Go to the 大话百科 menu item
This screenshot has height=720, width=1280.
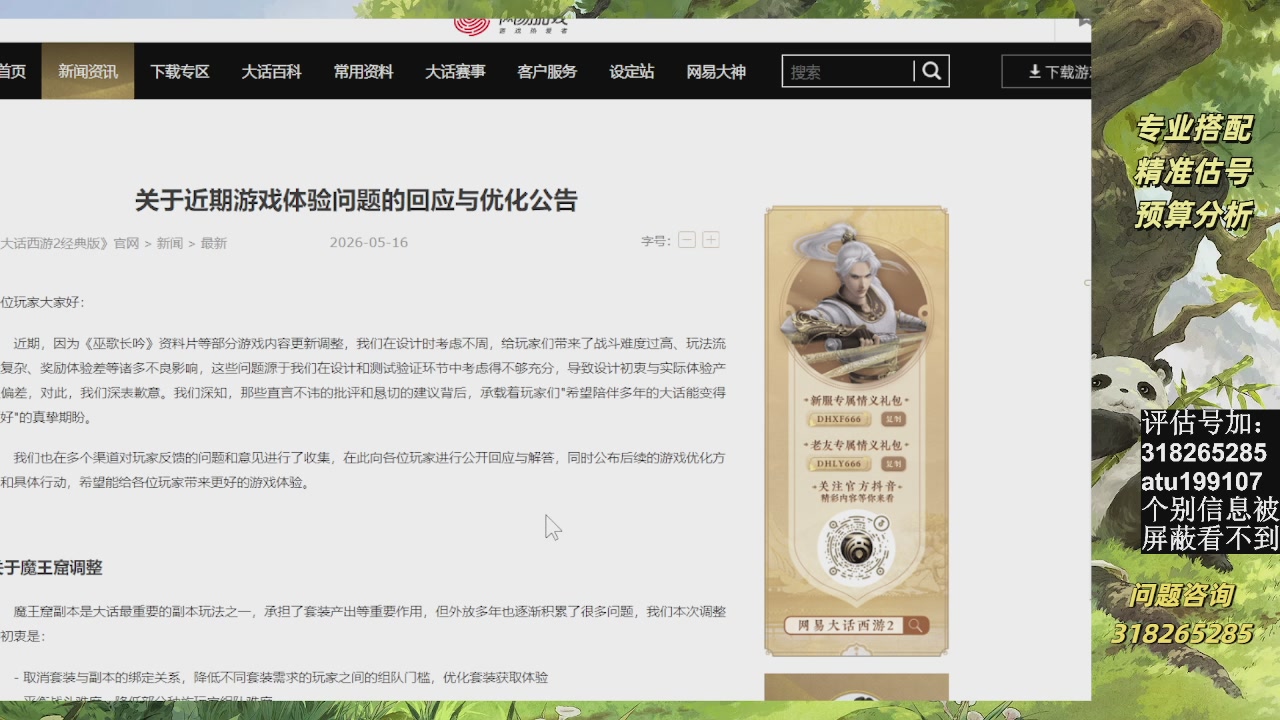coord(271,71)
